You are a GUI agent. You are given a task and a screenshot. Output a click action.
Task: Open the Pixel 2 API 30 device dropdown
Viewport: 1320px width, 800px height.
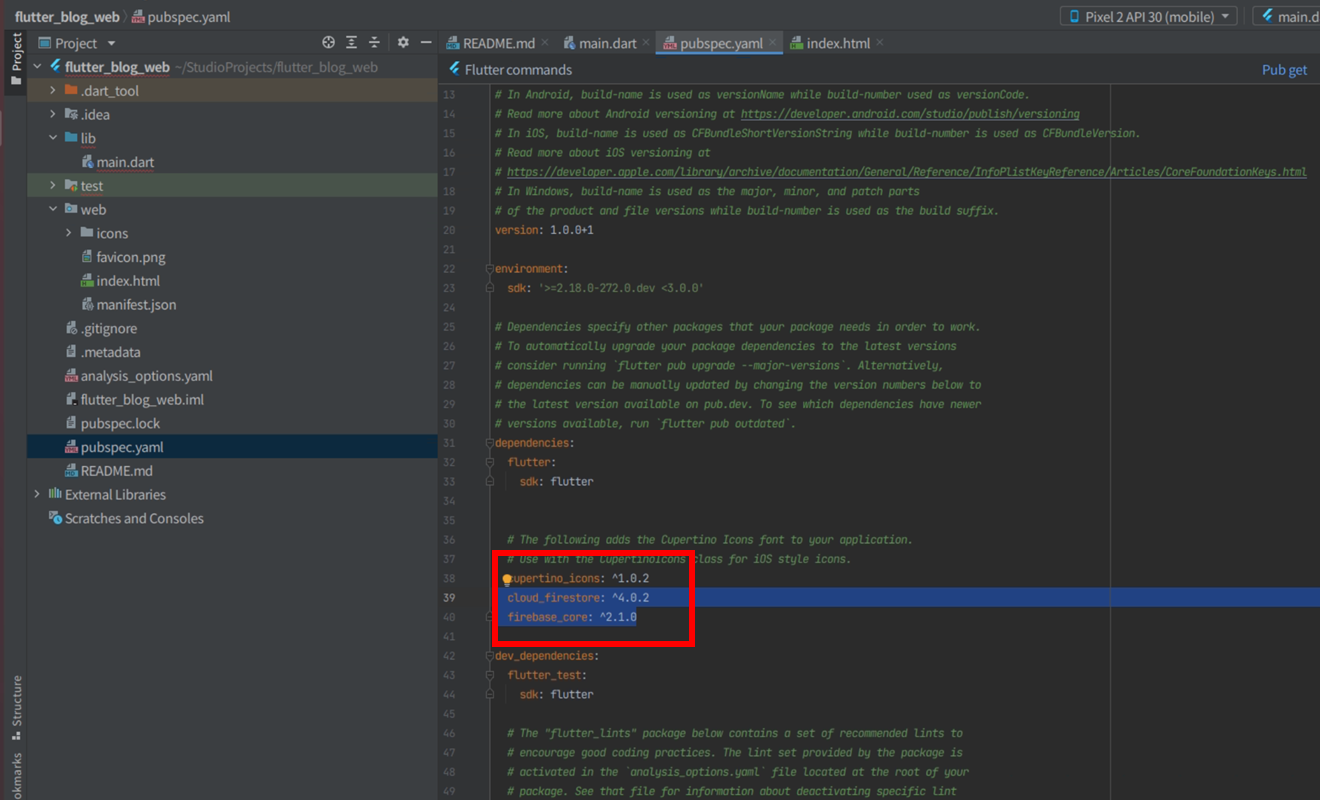(1149, 17)
